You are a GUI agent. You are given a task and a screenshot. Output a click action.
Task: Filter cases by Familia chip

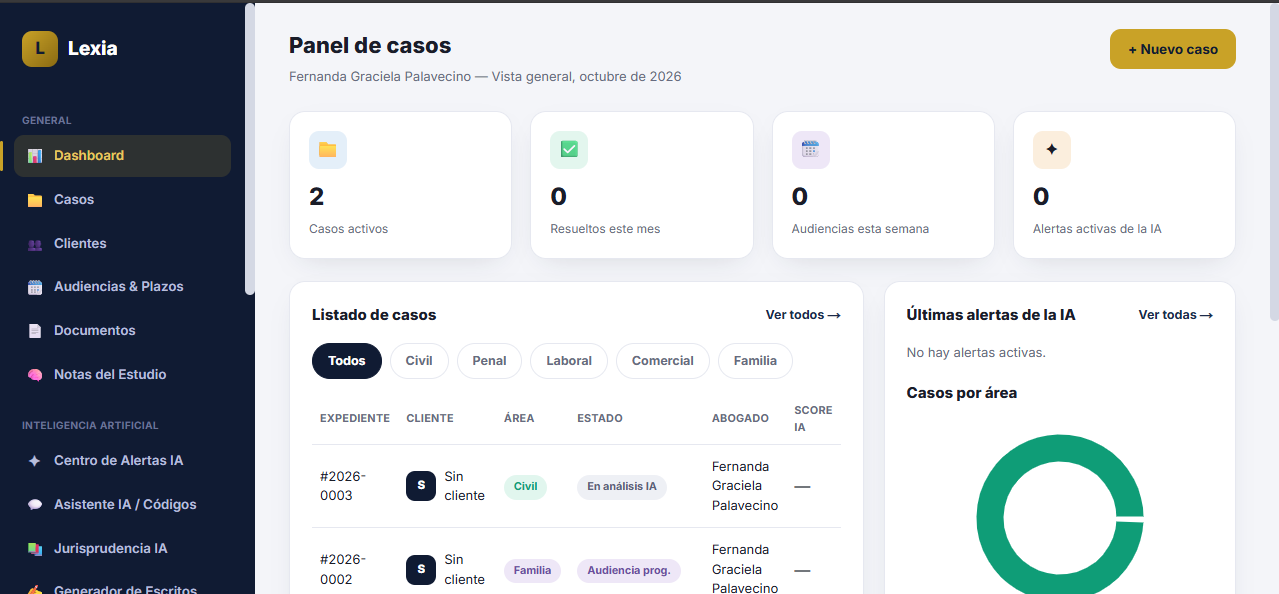click(x=755, y=361)
